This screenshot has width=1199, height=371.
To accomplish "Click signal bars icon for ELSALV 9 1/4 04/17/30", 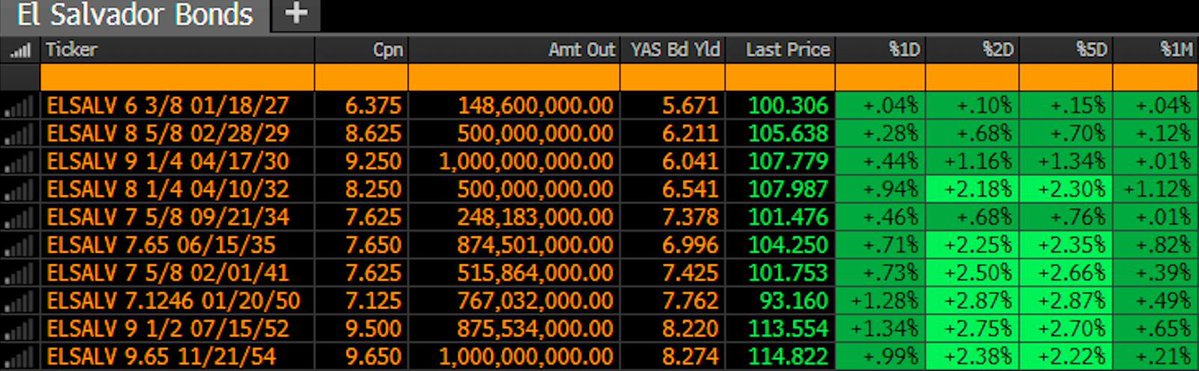I will tap(19, 161).
